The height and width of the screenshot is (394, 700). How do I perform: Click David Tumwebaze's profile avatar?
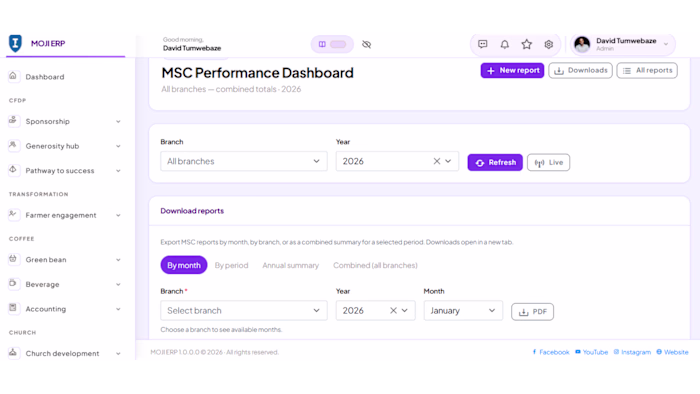(582, 44)
